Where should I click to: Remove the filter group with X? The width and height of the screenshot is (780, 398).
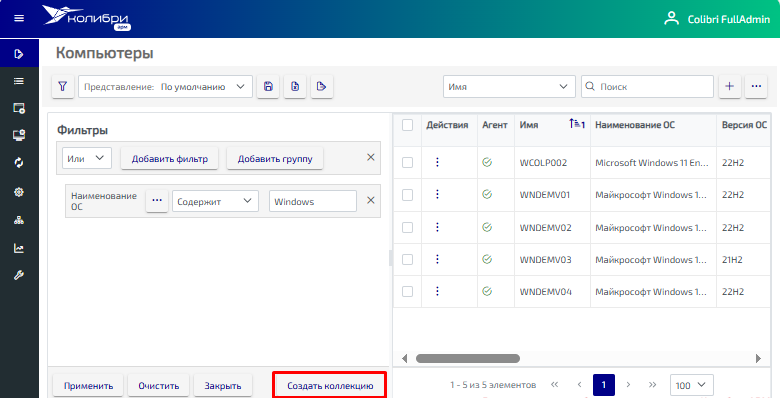pyautogui.click(x=371, y=157)
